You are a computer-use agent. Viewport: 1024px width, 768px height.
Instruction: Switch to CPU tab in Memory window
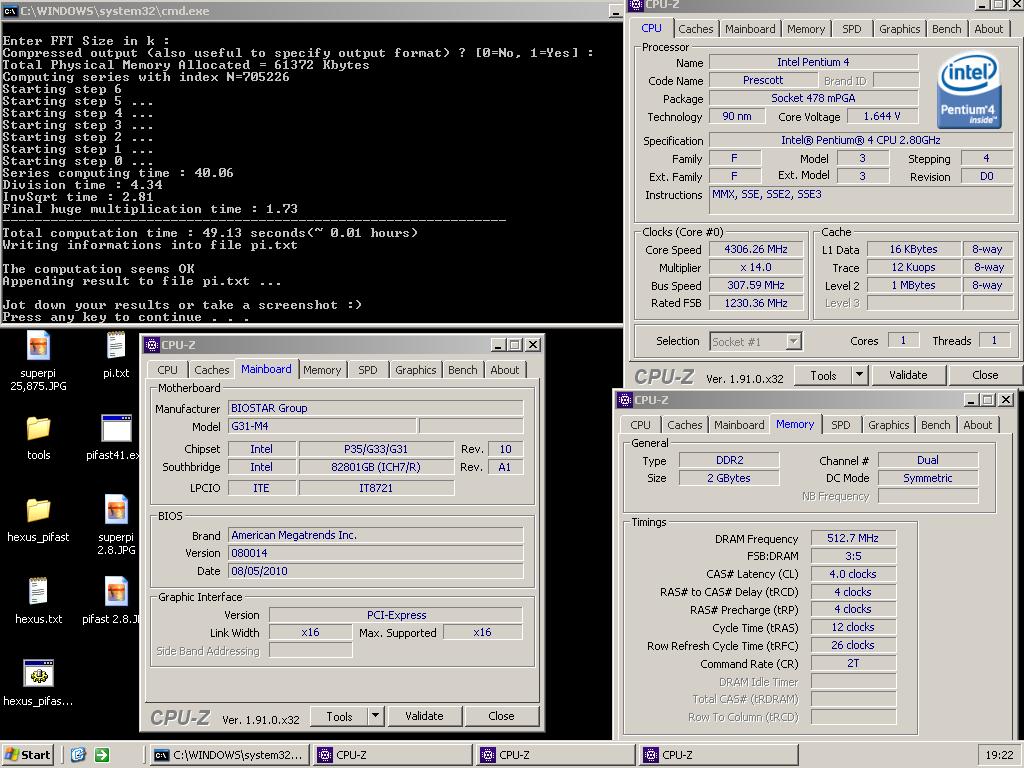tap(640, 424)
